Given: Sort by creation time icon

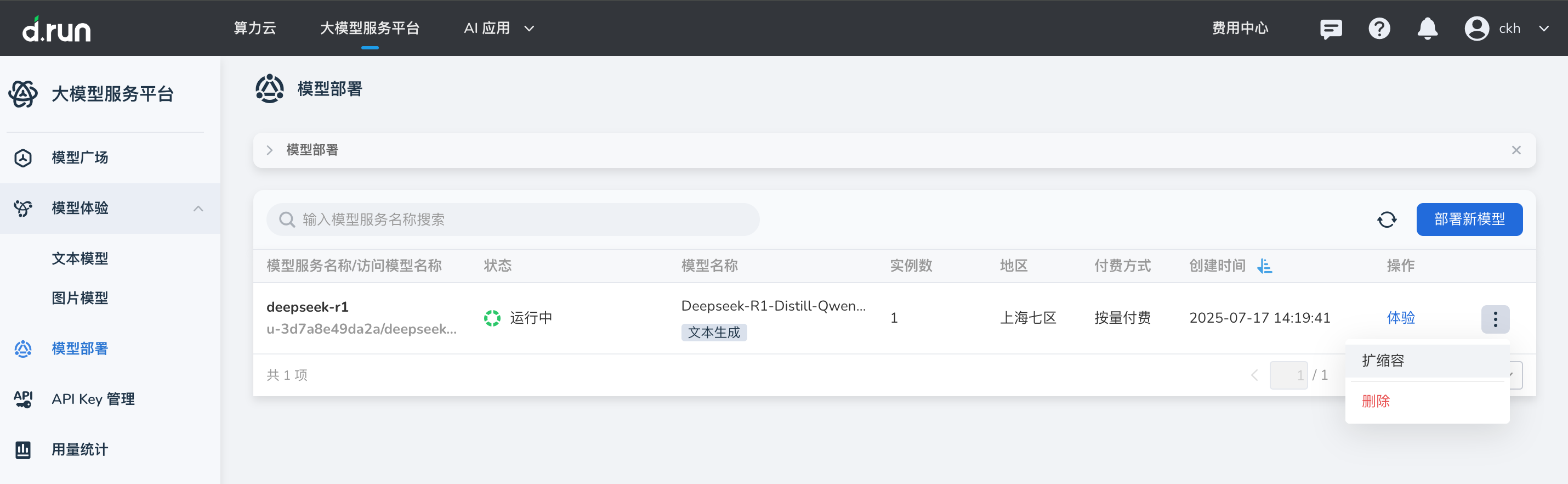Looking at the screenshot, I should click(1265, 266).
